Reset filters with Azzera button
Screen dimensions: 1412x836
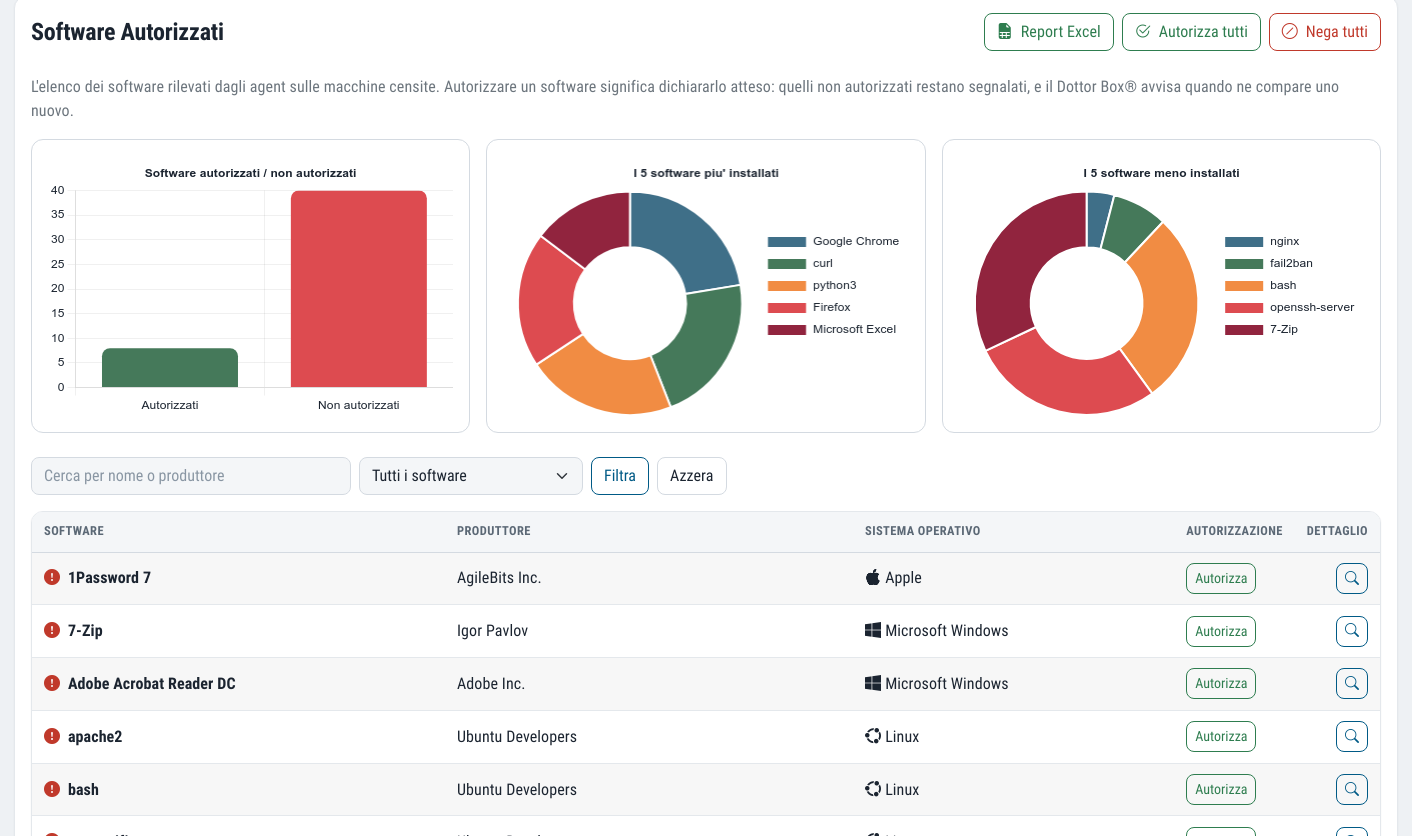point(692,476)
